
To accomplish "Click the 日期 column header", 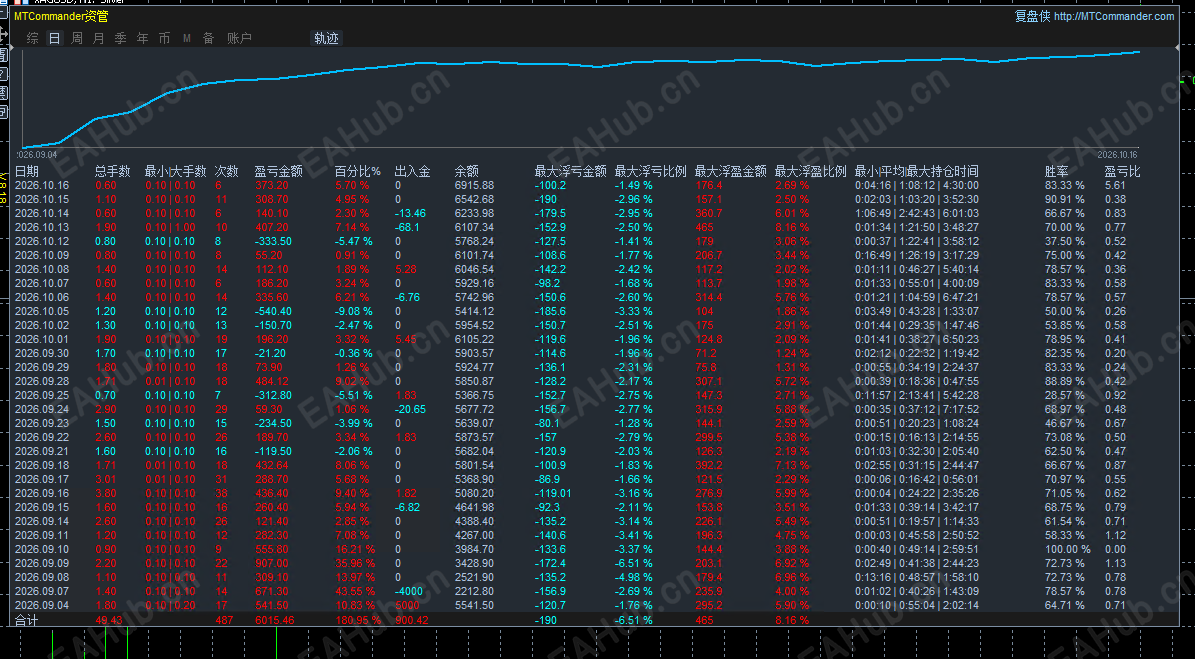I will [27, 171].
